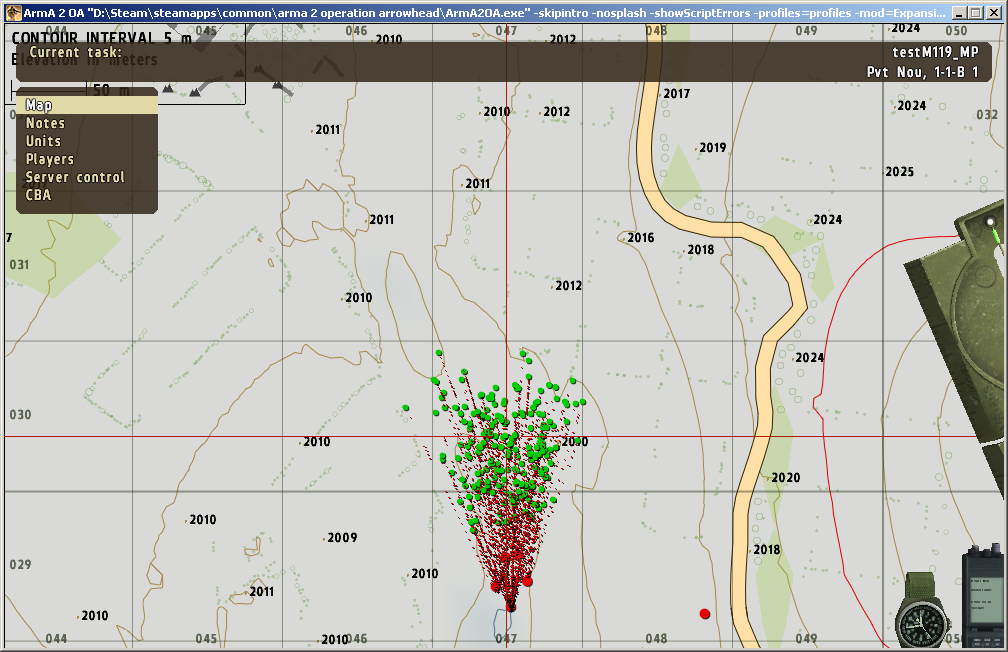Viewport: 1008px width, 652px height.
Task: Open the CBA entry
Action: 87,195
